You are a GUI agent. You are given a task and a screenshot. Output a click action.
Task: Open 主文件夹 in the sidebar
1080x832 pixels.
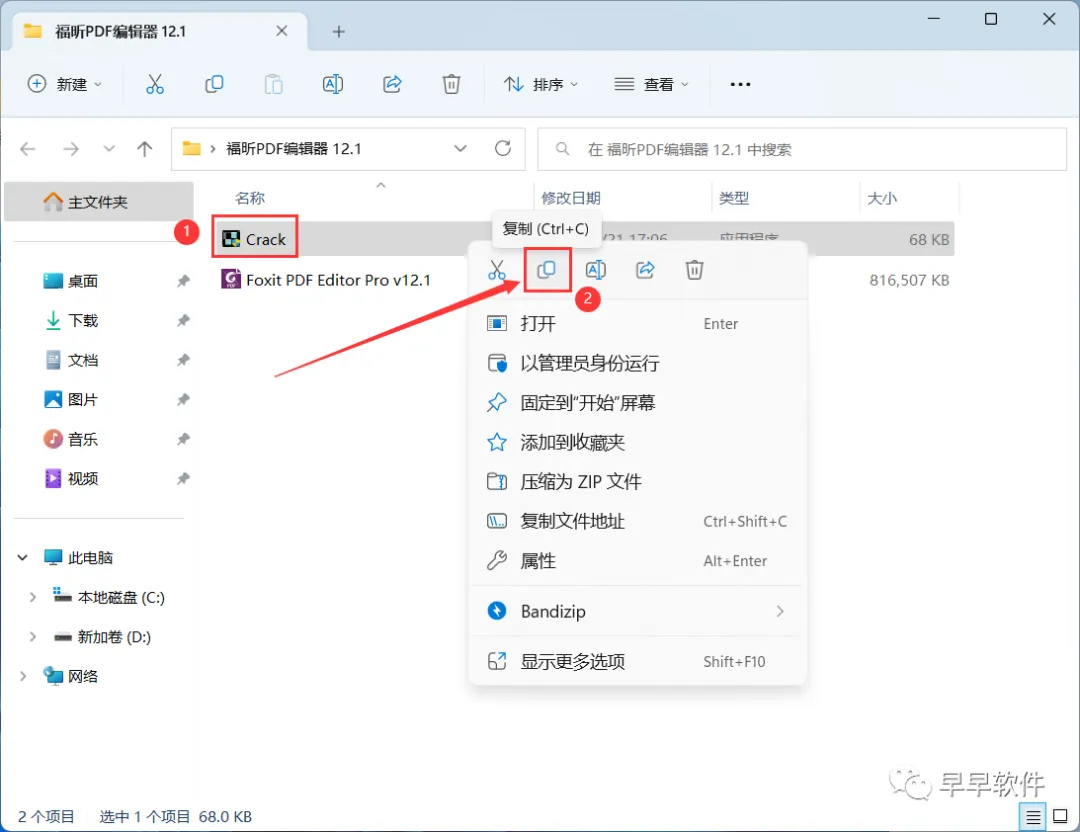(x=98, y=202)
